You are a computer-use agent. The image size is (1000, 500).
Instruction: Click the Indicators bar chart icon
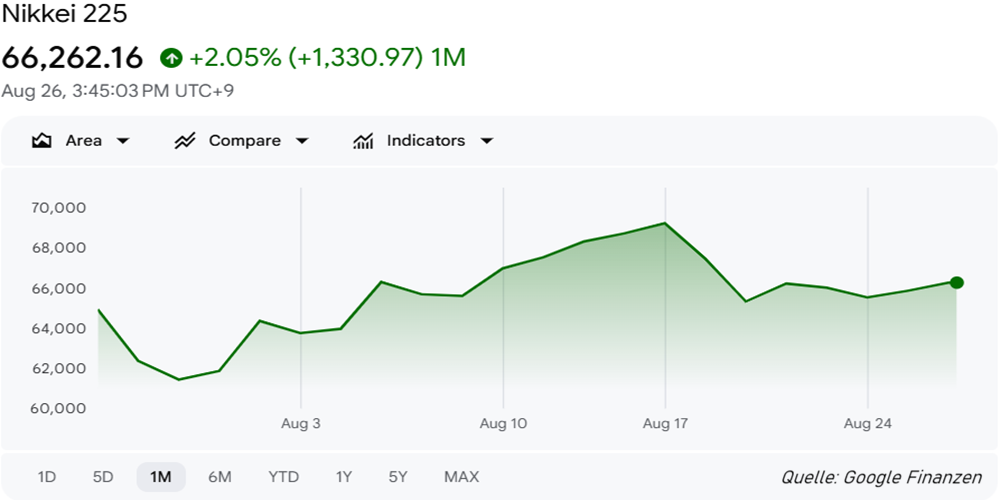coord(363,141)
